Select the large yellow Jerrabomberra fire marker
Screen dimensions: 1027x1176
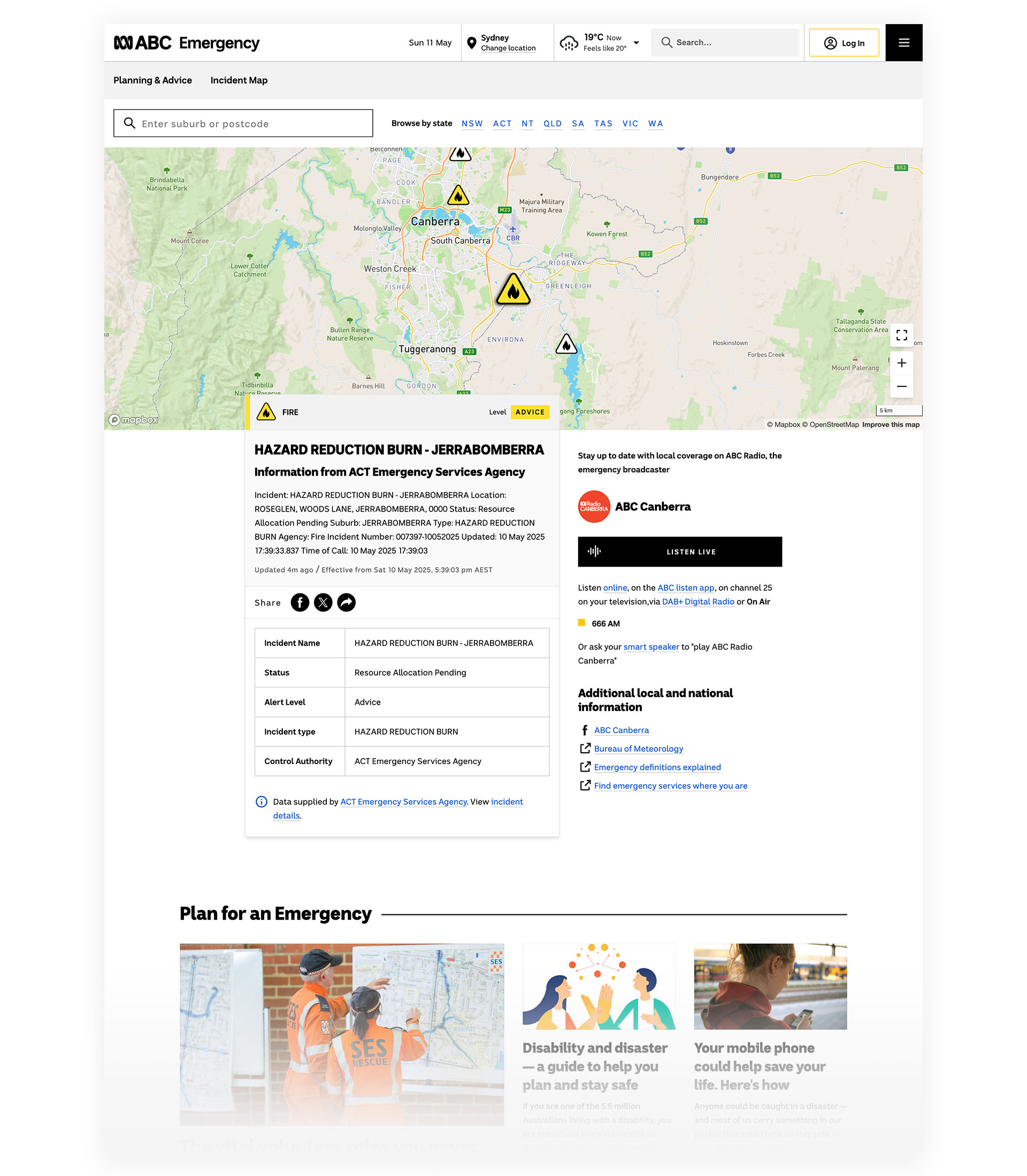pos(513,290)
